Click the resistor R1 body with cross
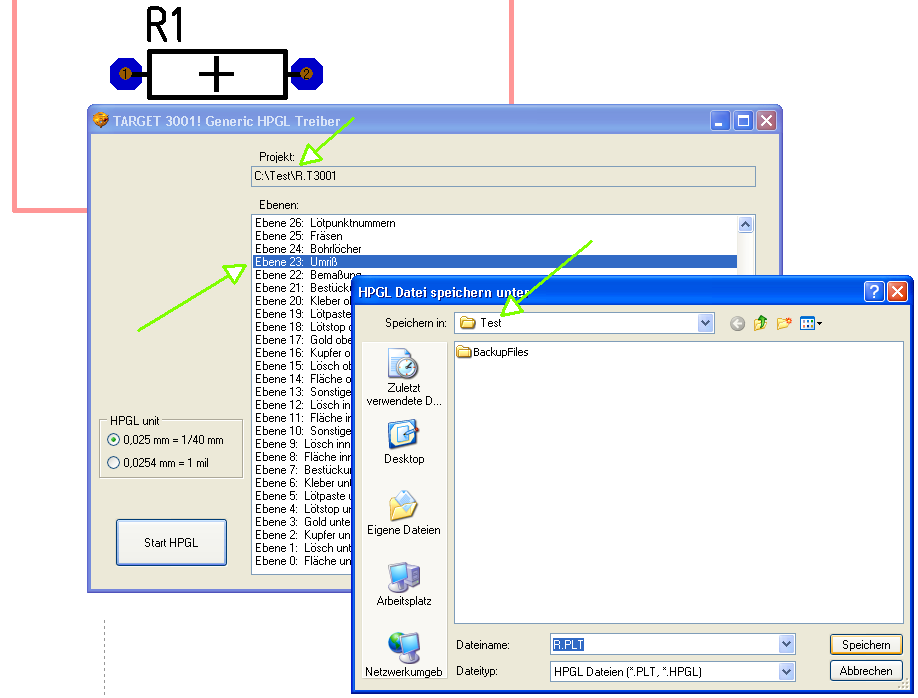The width and height of the screenshot is (918, 698). coord(217,74)
